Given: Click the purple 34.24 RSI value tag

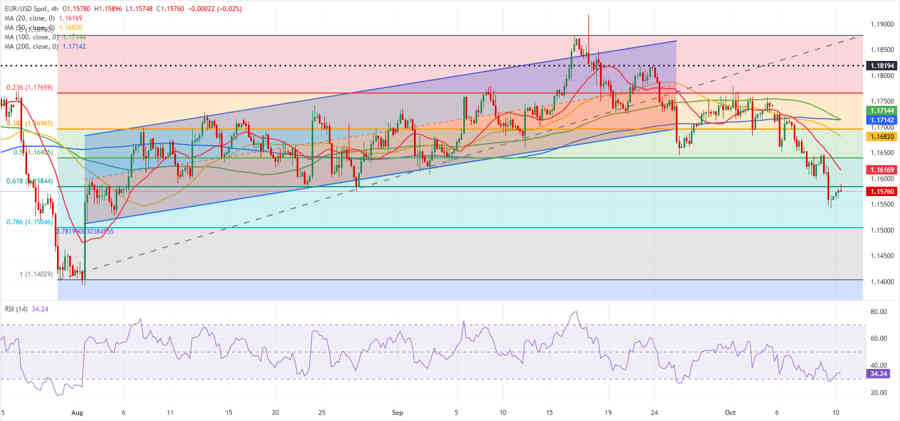Looking at the screenshot, I should [x=881, y=373].
